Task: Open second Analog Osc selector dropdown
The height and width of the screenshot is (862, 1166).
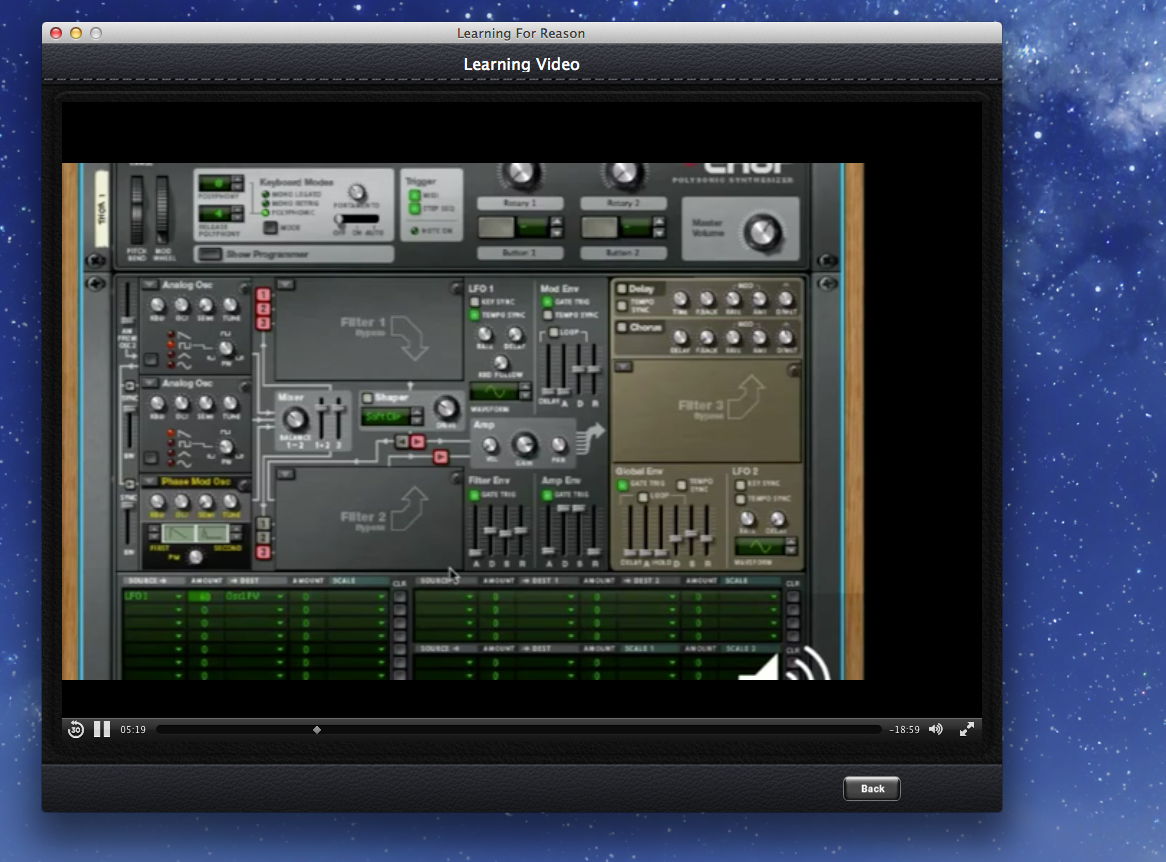Action: 149,383
